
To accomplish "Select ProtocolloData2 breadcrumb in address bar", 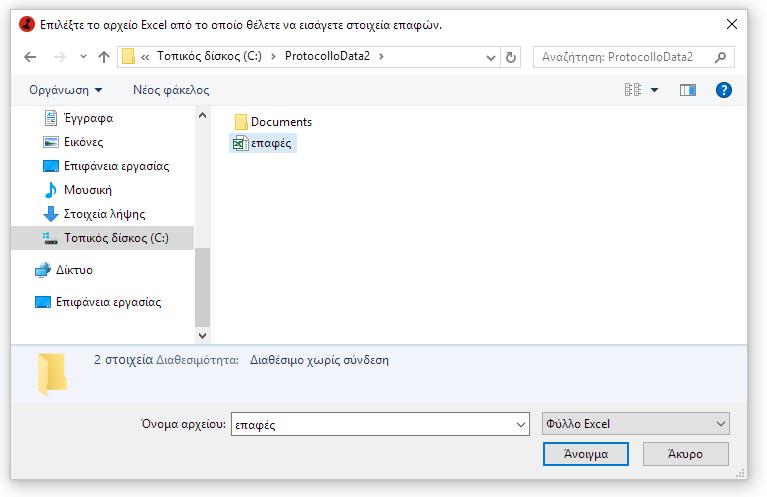I will click(x=327, y=56).
